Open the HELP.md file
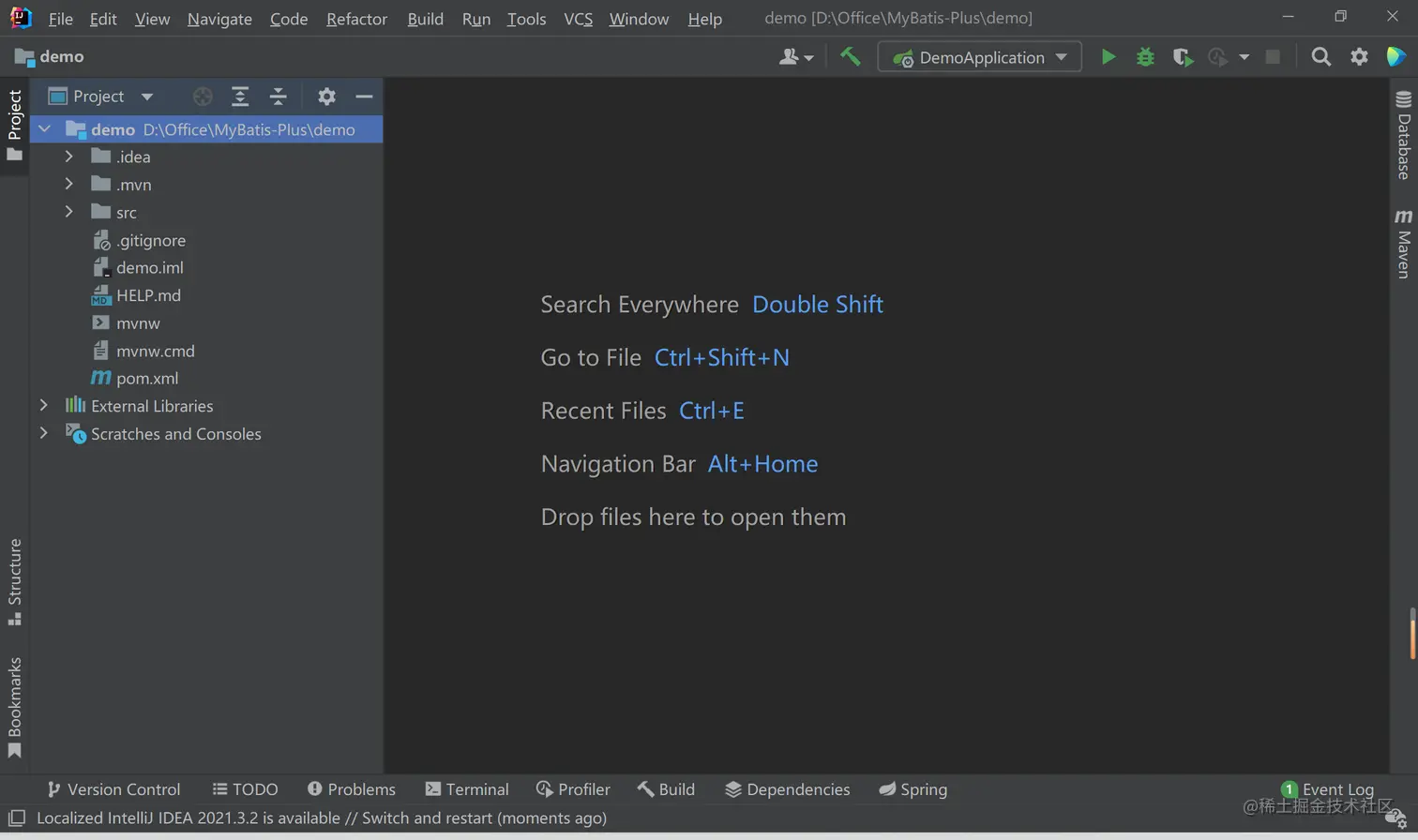Screen dimensions: 1418x840 [137, 295]
